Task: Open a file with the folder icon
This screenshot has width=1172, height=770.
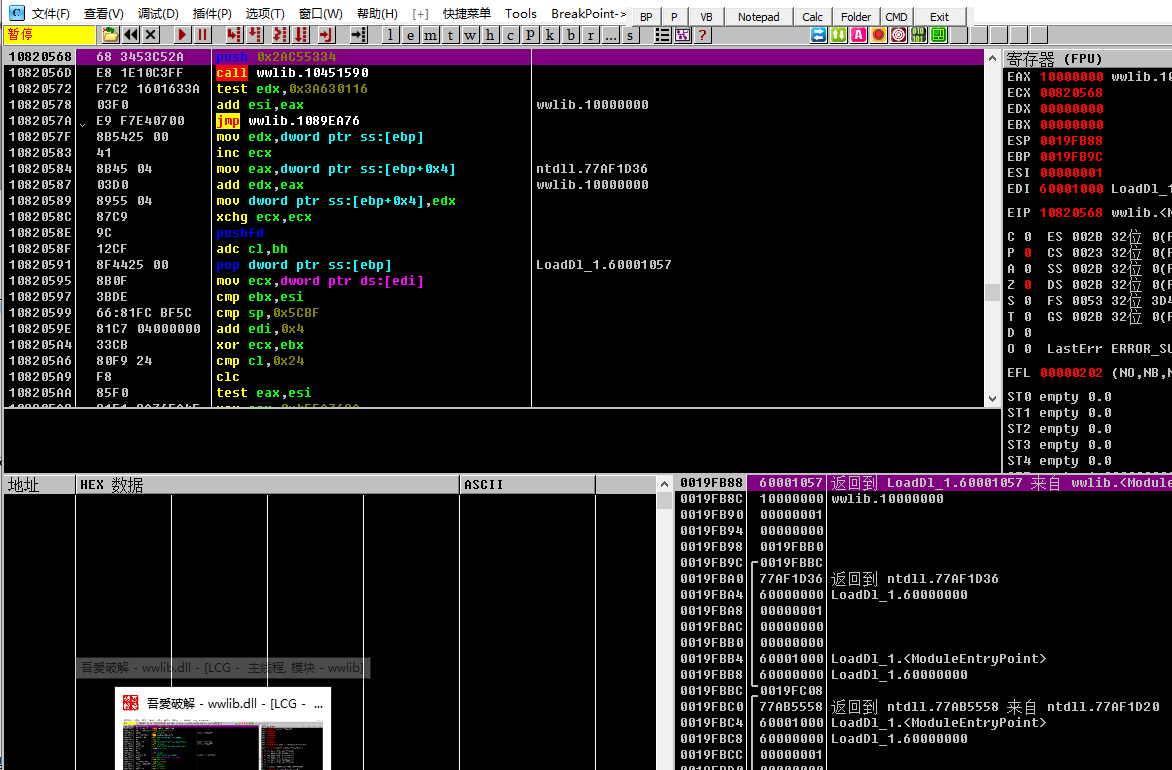Action: (111, 34)
